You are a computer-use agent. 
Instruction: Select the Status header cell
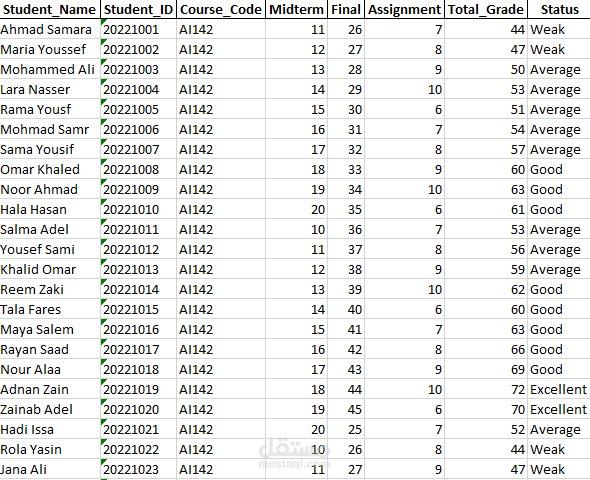559,9
